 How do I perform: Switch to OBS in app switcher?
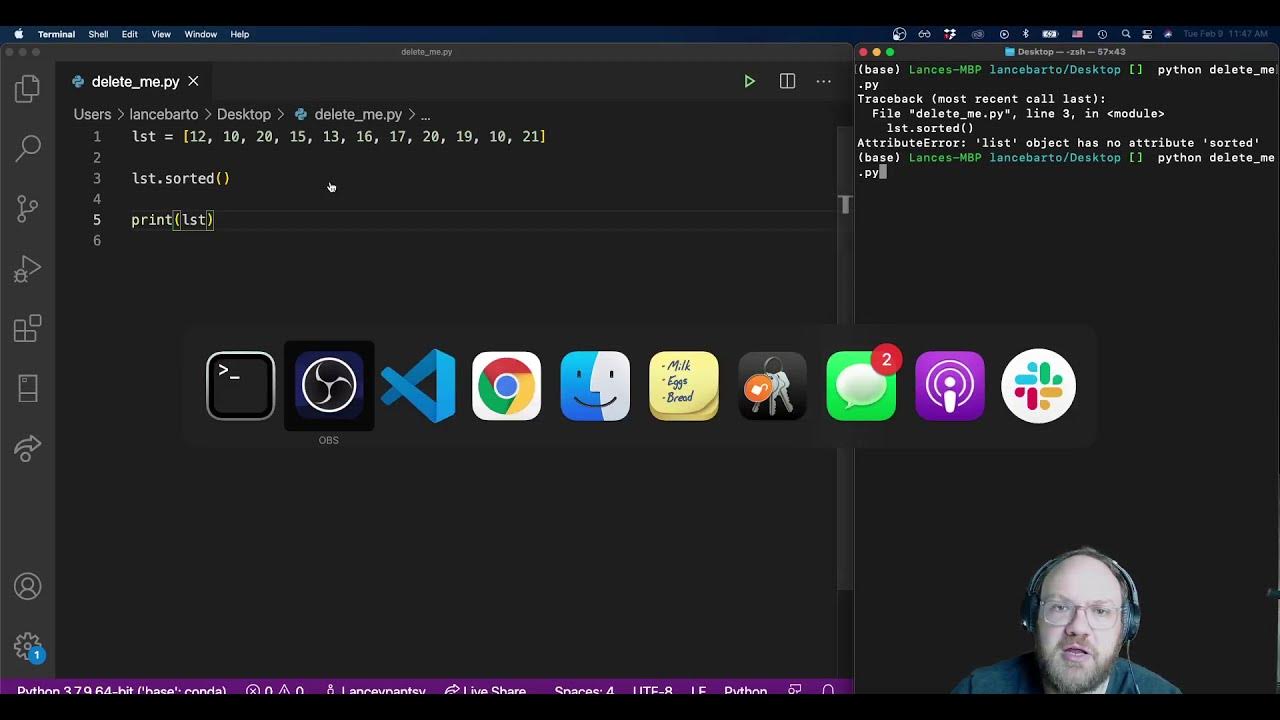pyautogui.click(x=329, y=386)
